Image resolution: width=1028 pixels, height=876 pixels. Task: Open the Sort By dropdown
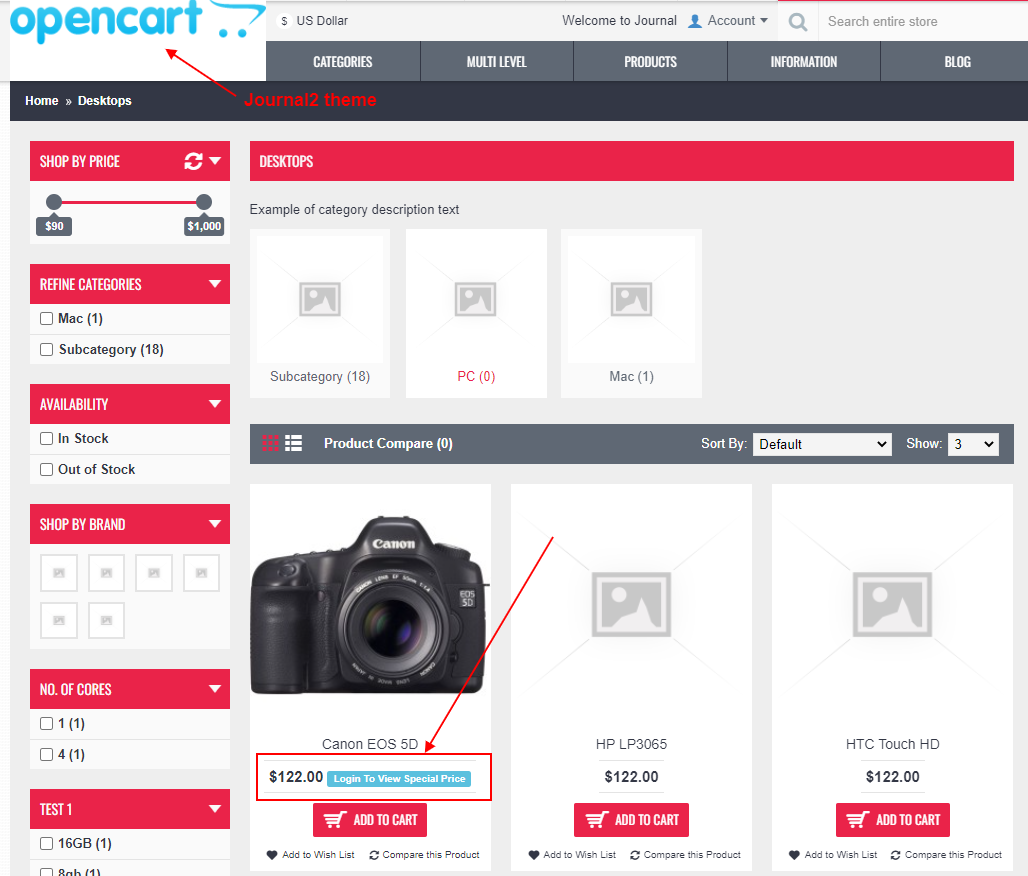pos(822,443)
